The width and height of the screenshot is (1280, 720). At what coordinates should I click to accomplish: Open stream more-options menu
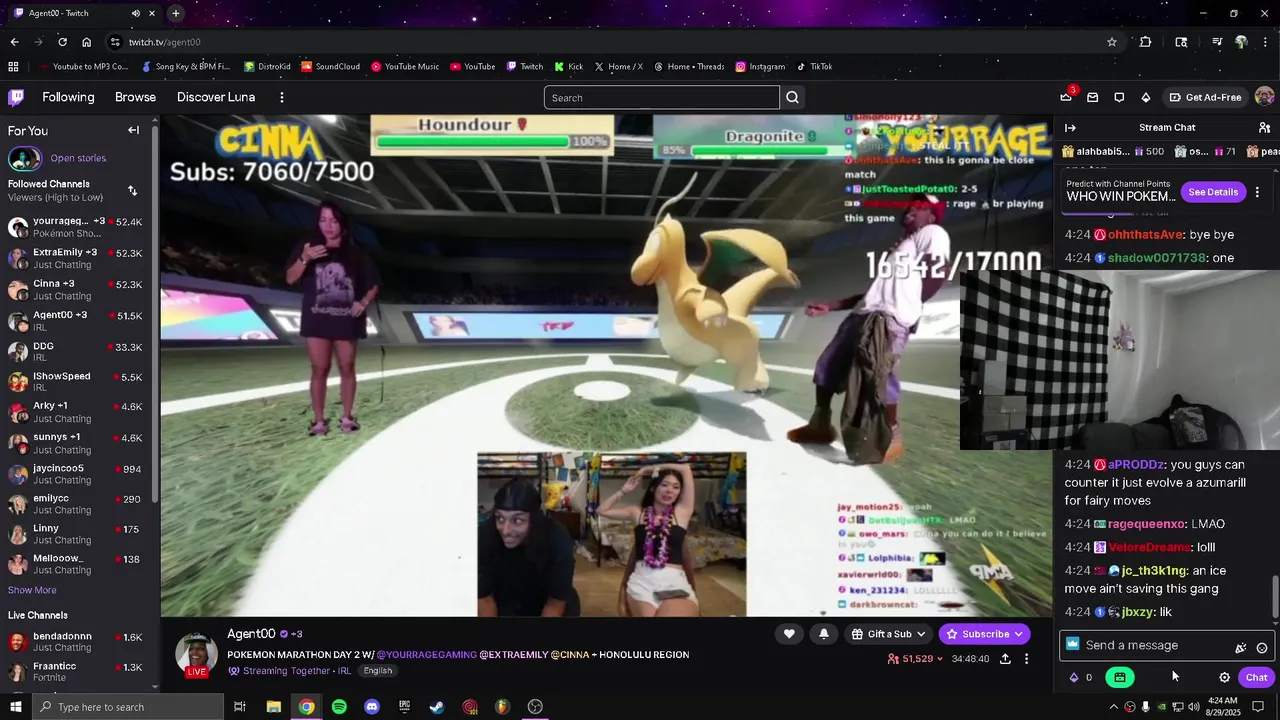pos(1026,659)
